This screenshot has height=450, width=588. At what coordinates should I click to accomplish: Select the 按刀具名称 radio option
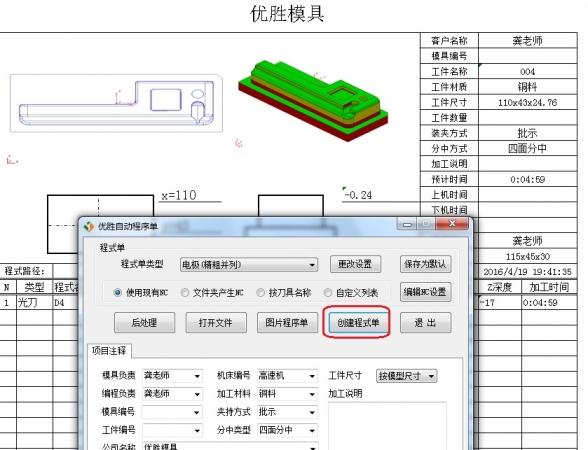(260, 292)
